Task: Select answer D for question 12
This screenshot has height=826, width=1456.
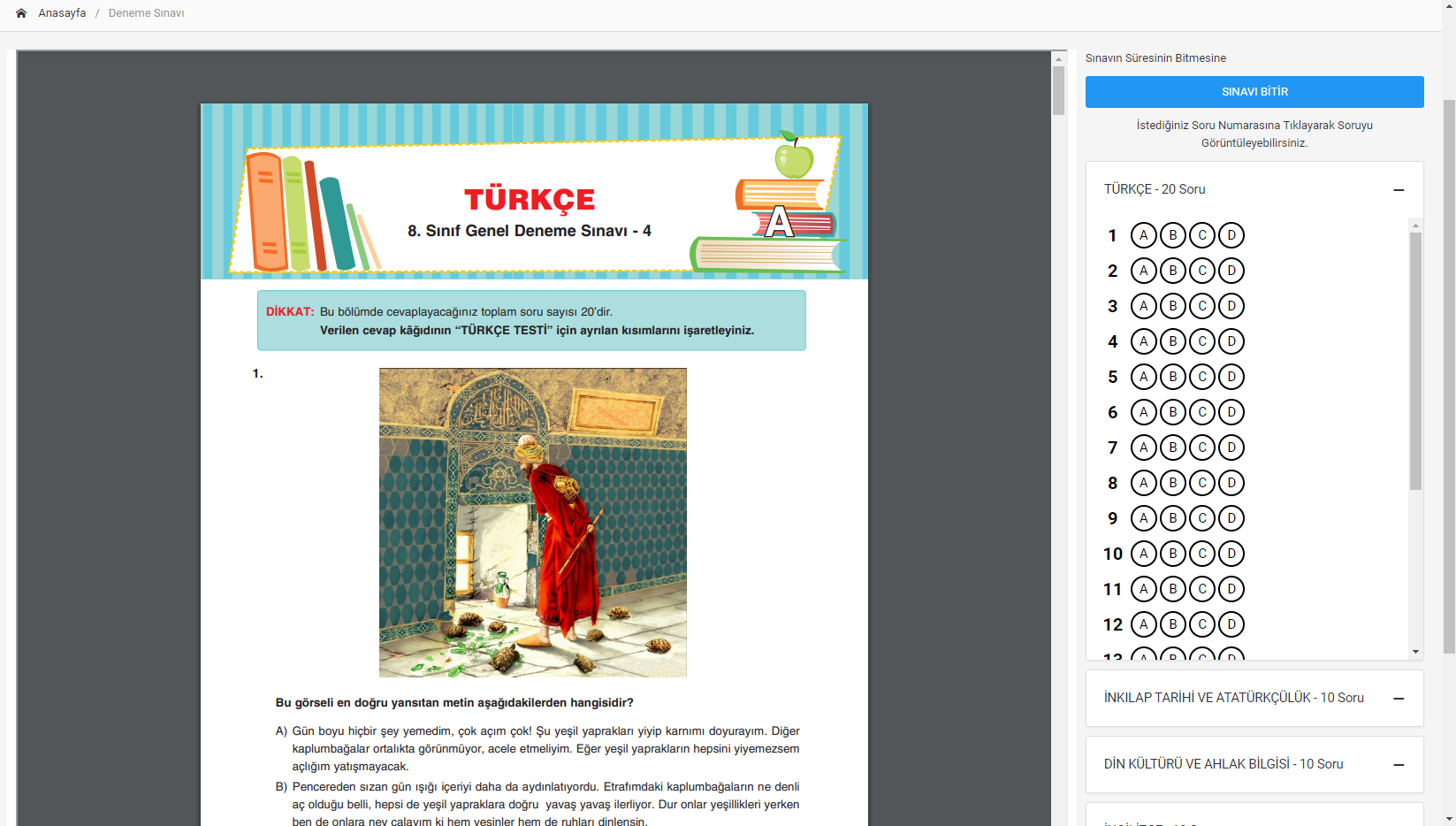Action: click(x=1231, y=624)
